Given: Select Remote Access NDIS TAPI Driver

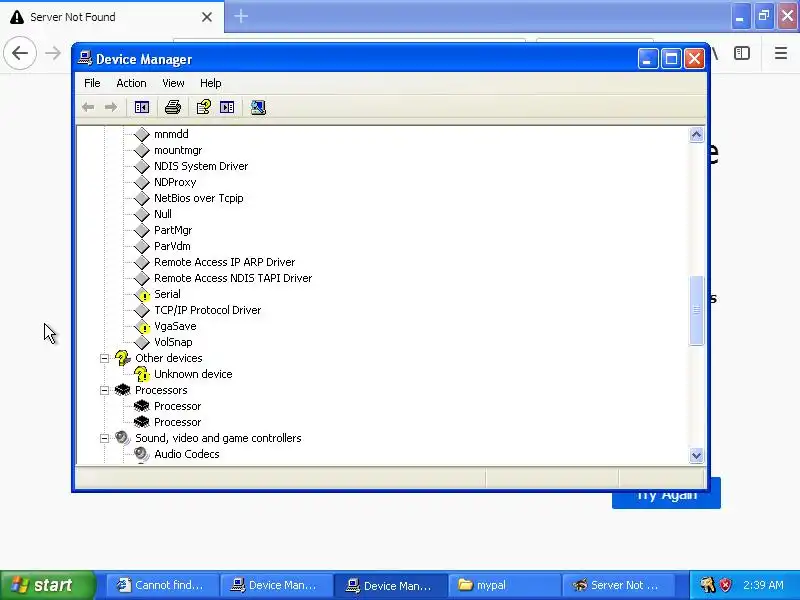Looking at the screenshot, I should point(233,278).
